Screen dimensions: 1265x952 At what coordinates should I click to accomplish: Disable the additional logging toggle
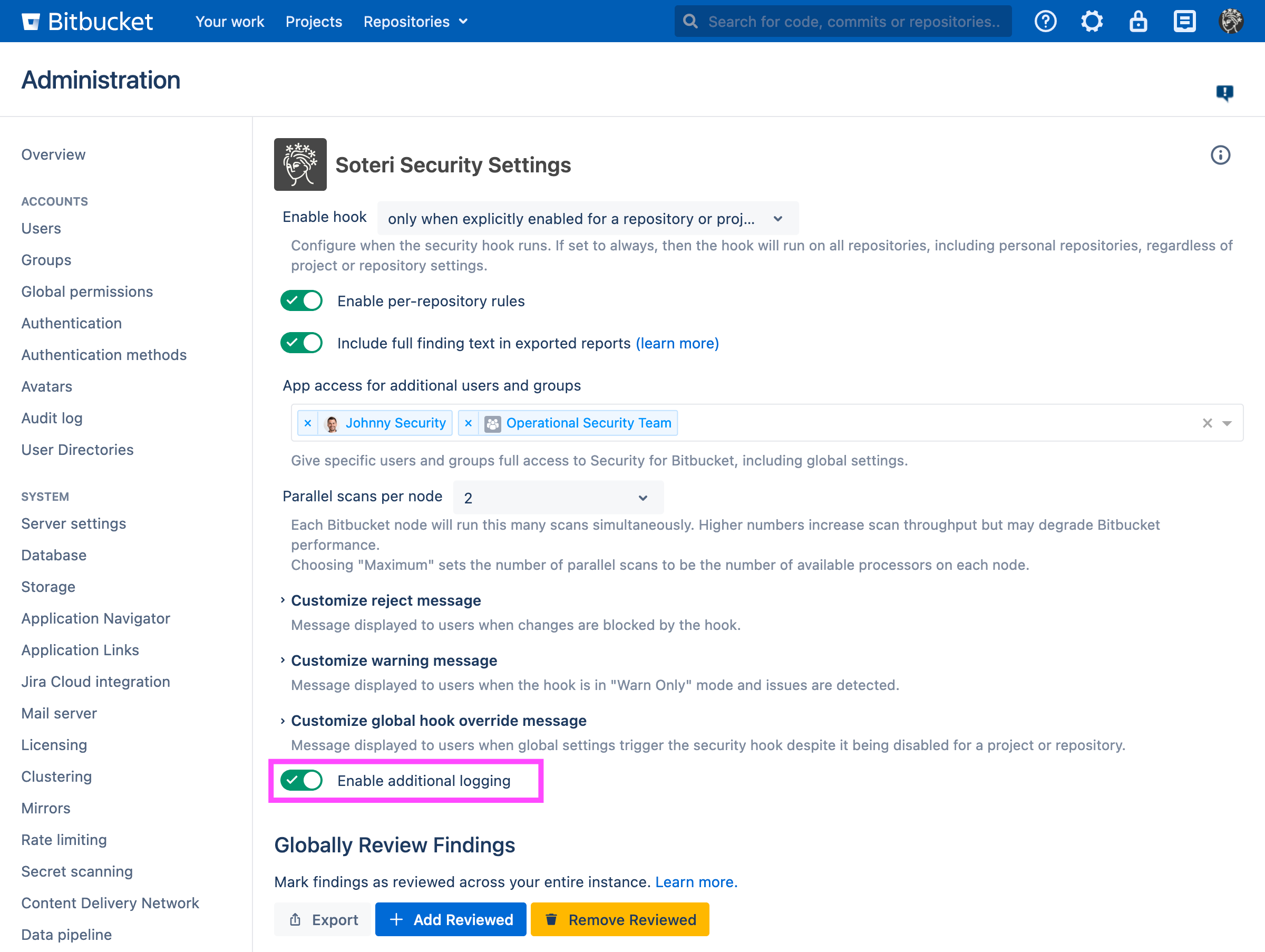click(301, 781)
